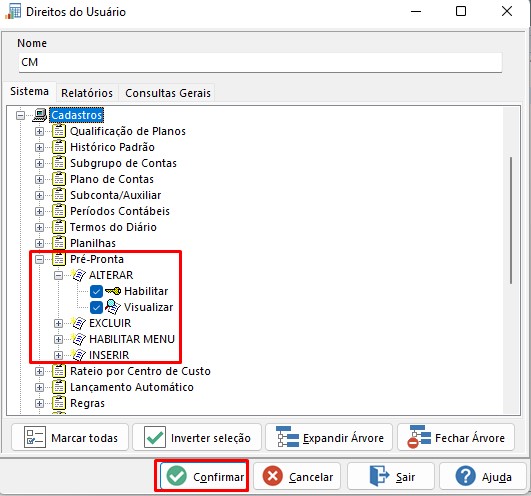This screenshot has width=531, height=496.
Task: Click the Rateio por Centro de Custo icon
Action: click(59, 371)
